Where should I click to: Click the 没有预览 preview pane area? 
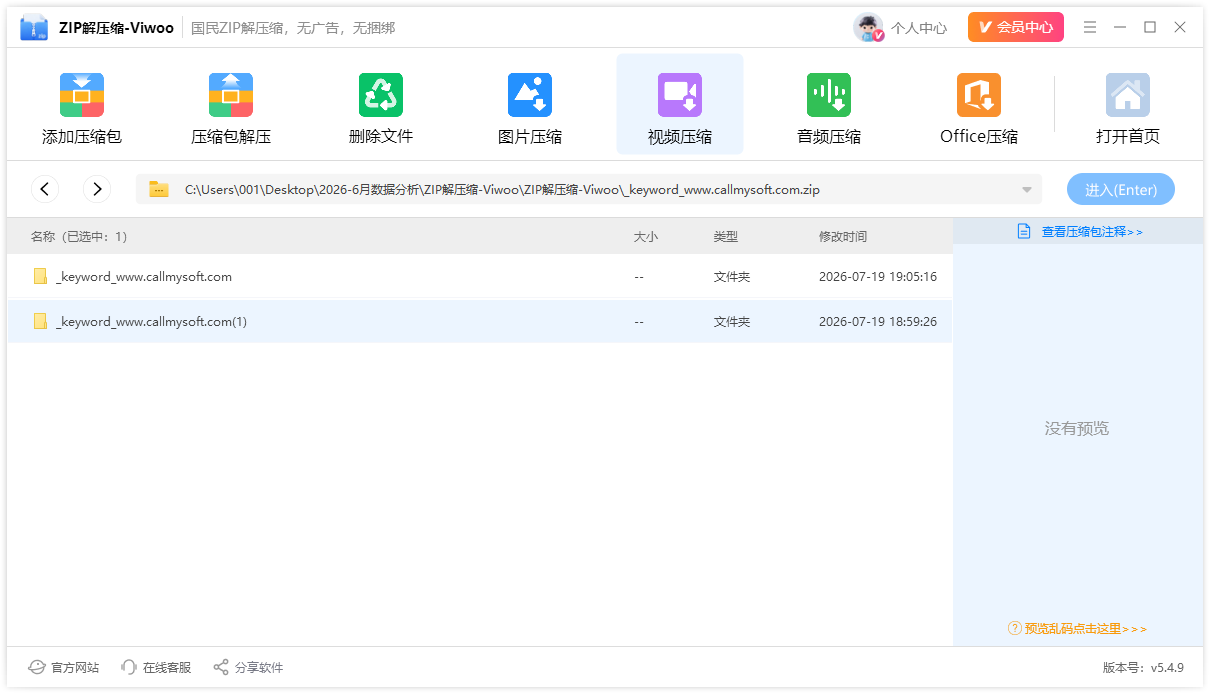click(1077, 428)
